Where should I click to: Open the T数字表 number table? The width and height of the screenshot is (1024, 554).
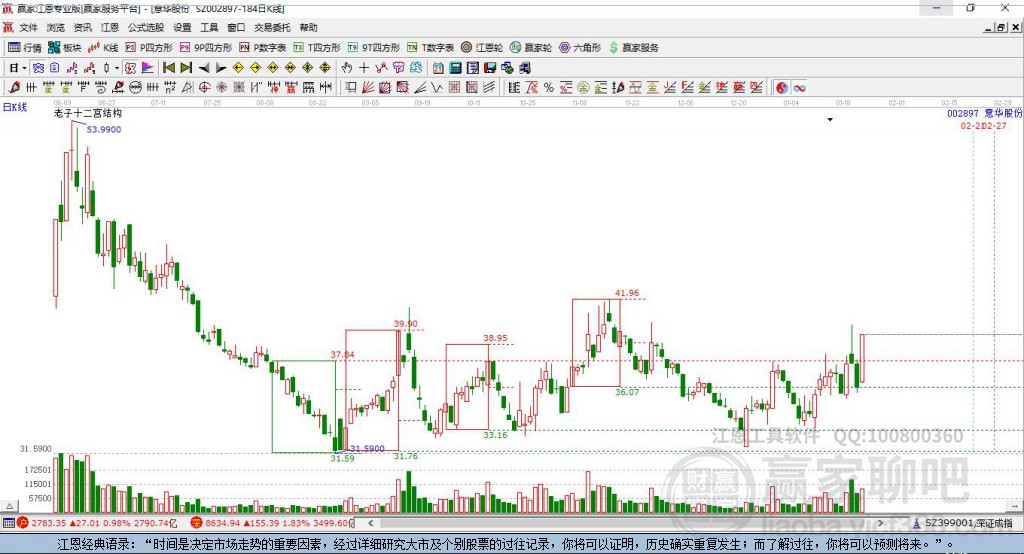point(430,48)
